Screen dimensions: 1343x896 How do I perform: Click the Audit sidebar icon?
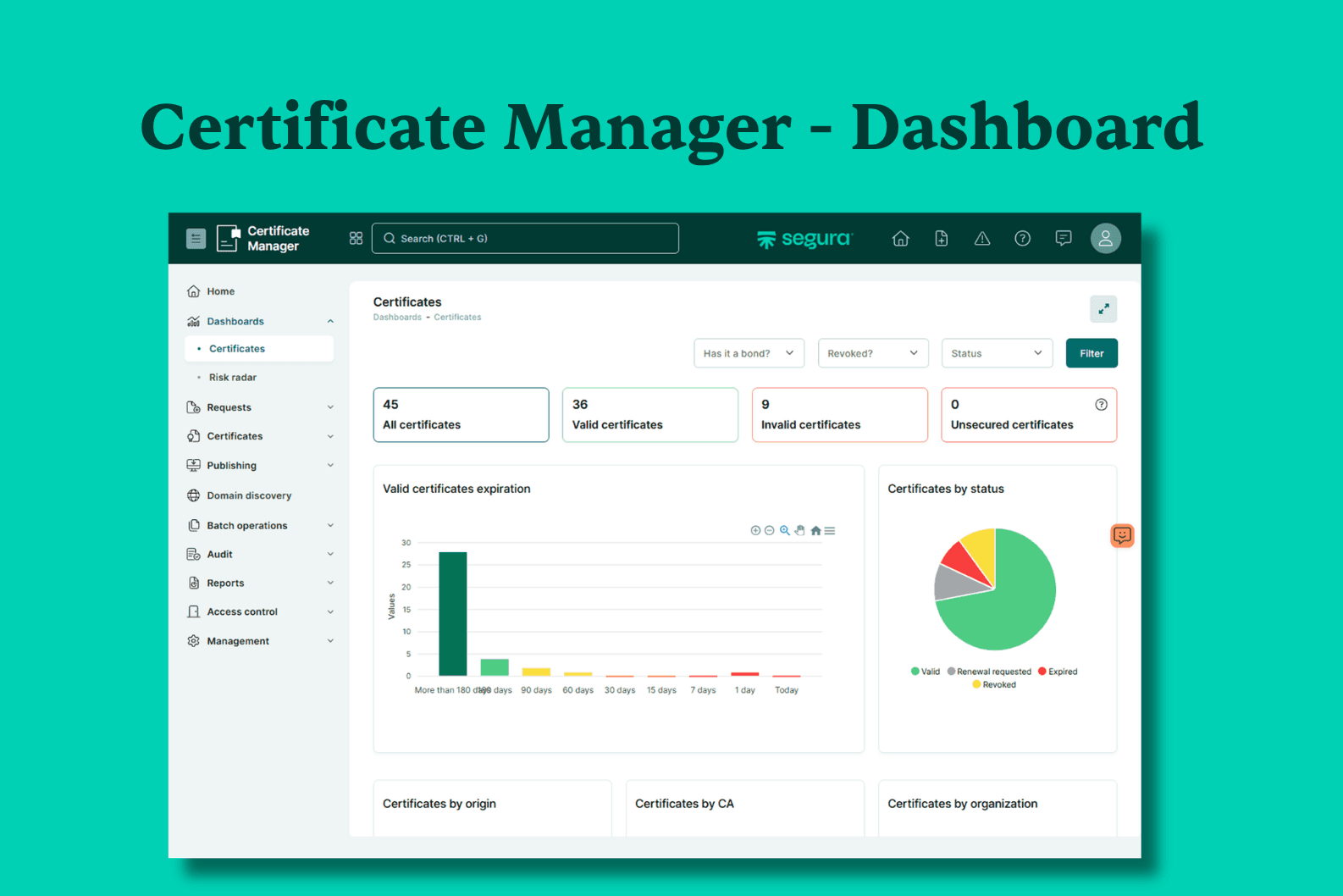(193, 554)
